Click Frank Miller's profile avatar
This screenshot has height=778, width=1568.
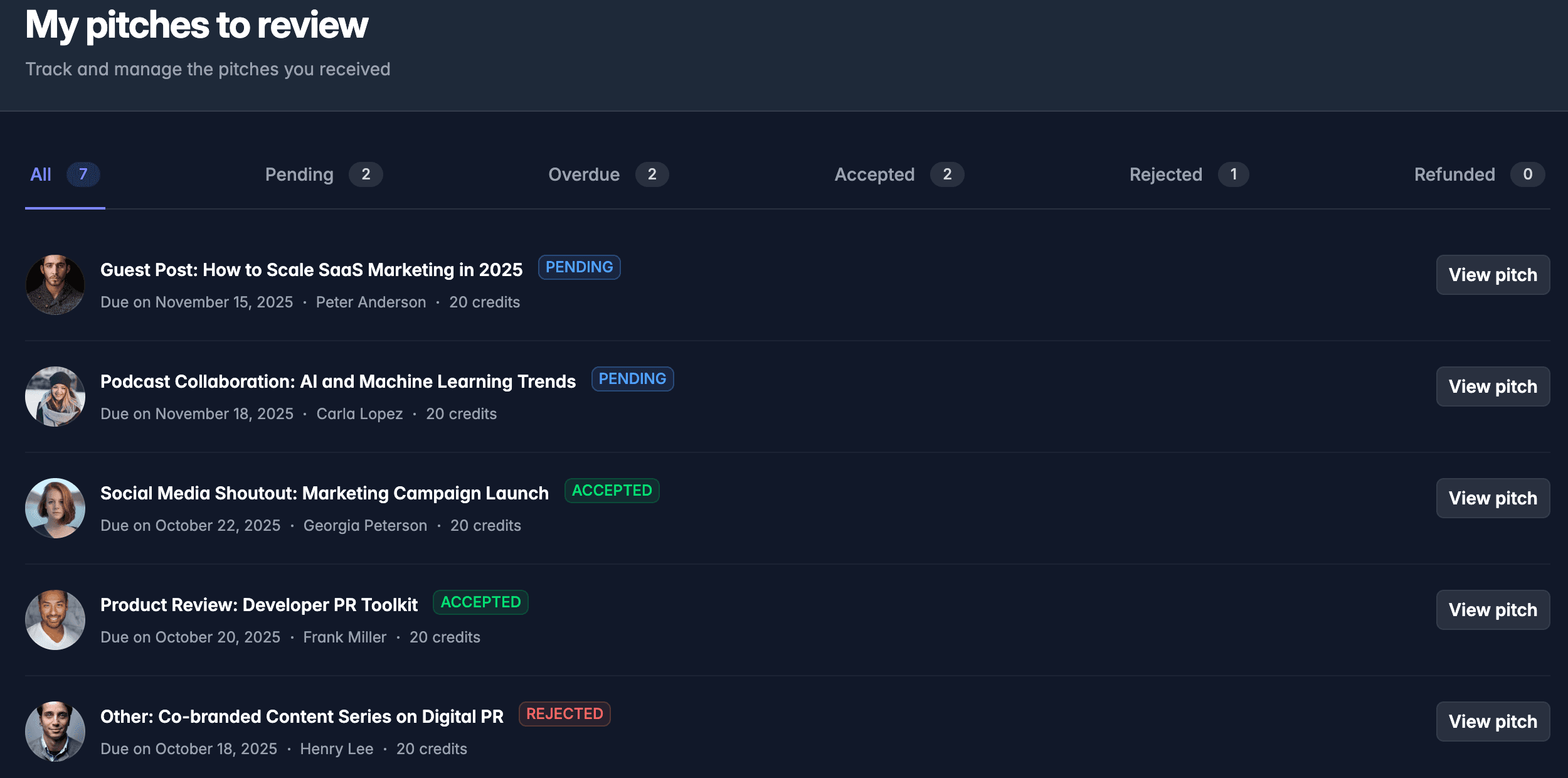(x=55, y=619)
